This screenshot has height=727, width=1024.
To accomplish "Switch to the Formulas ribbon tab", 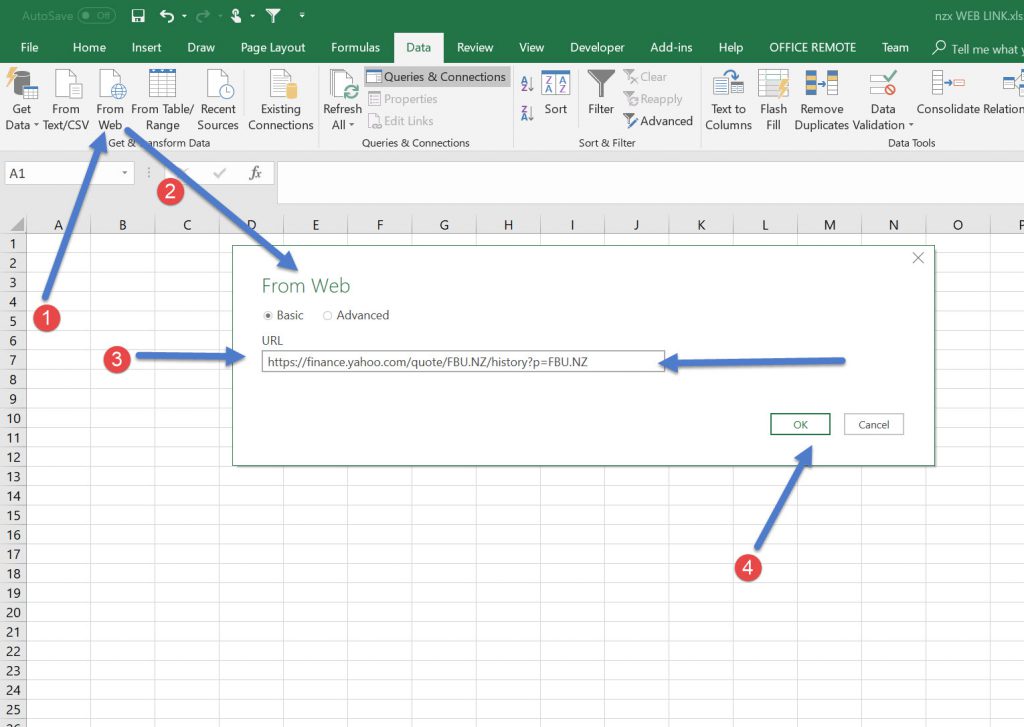I will pos(355,47).
